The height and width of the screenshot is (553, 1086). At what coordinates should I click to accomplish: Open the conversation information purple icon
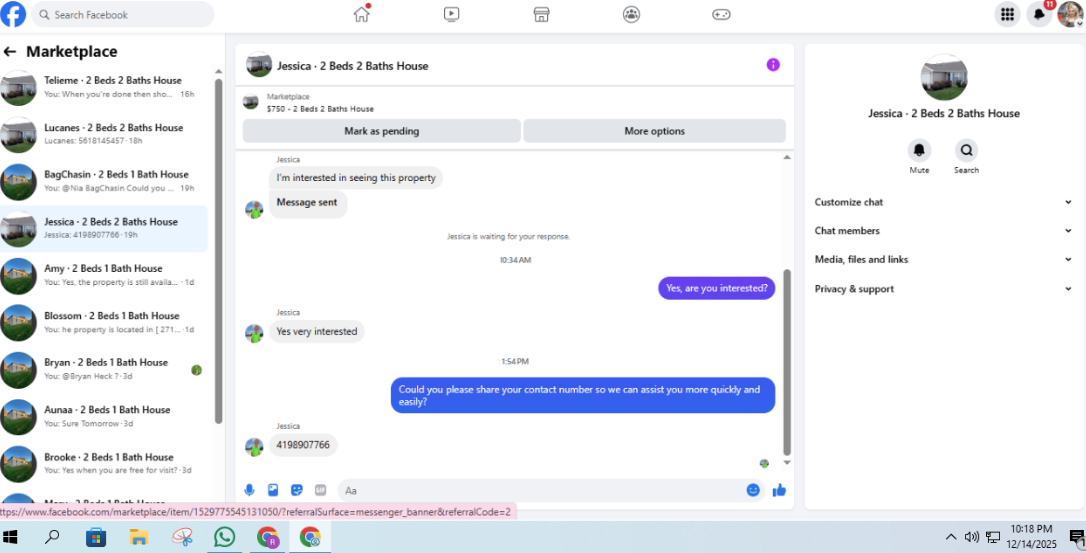click(773, 65)
